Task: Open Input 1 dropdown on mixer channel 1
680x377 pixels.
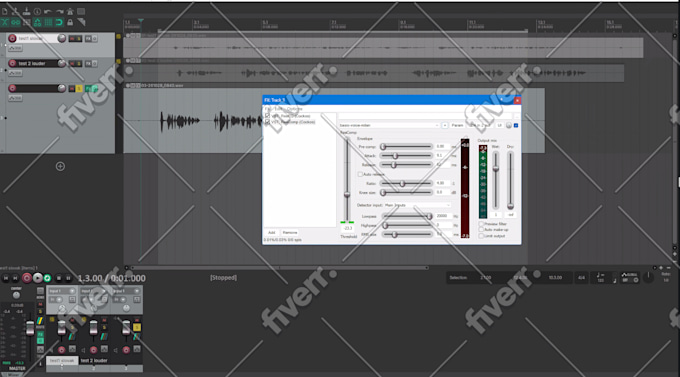Action: [62, 291]
